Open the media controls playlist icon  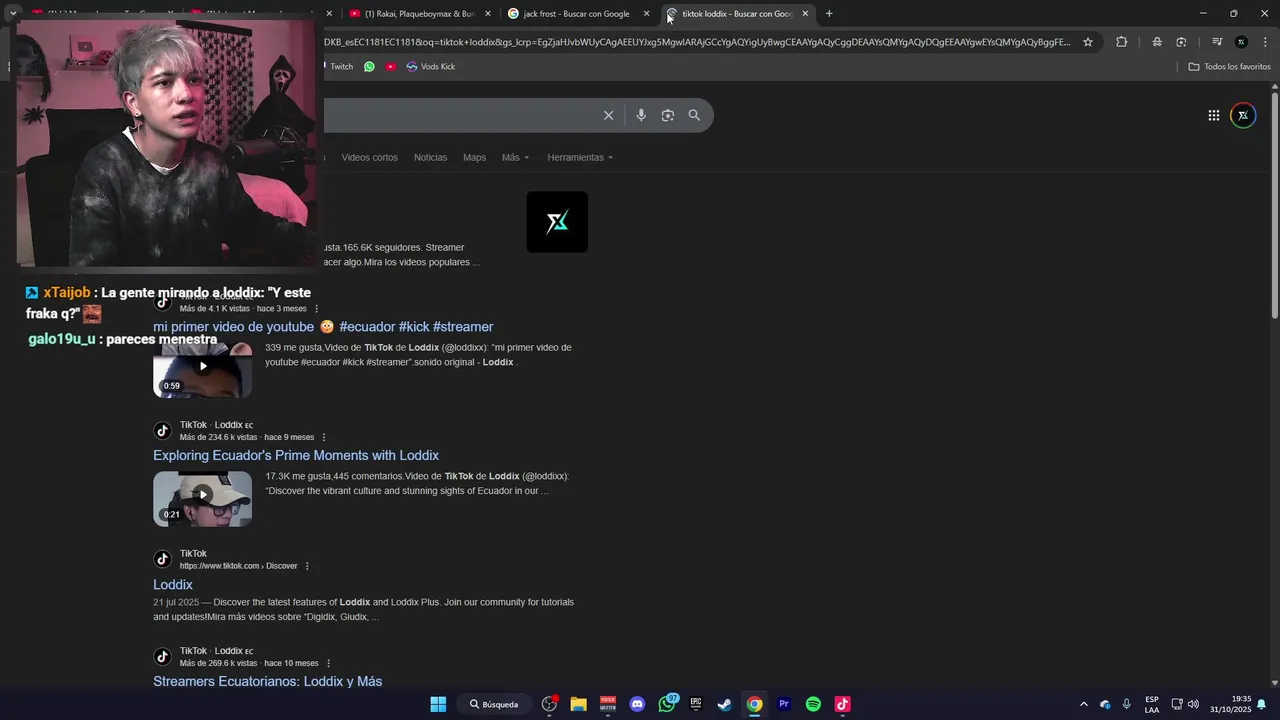pos(1217,42)
